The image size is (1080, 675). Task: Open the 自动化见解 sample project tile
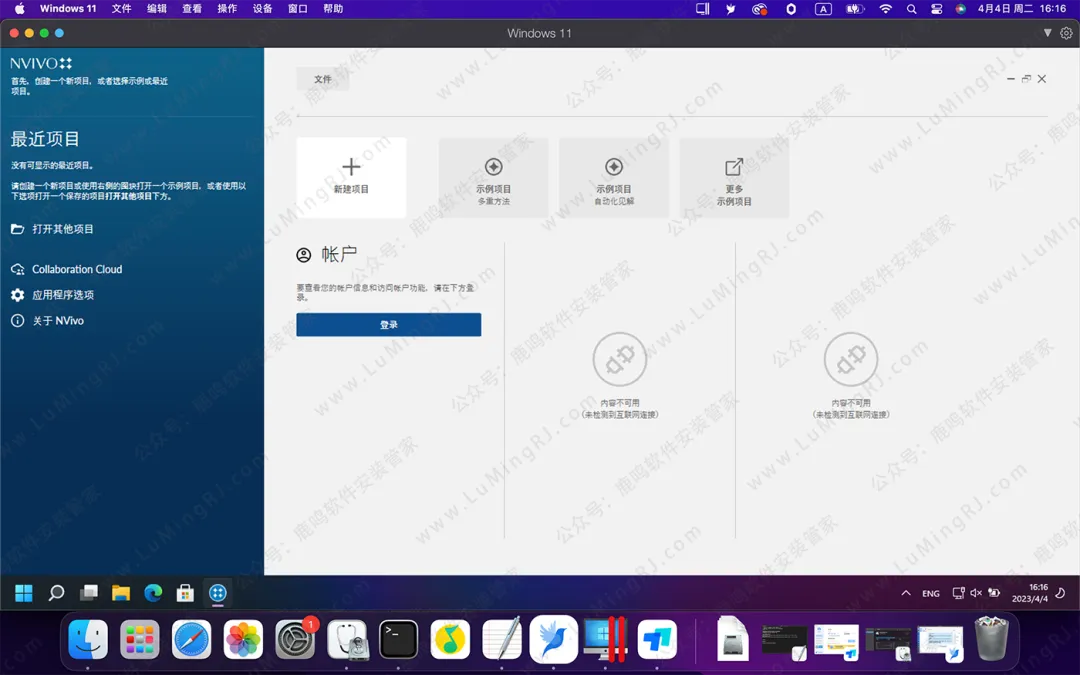pyautogui.click(x=614, y=177)
